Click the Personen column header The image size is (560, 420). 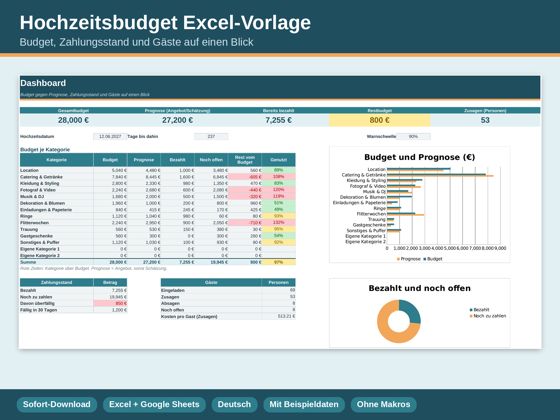click(x=279, y=282)
